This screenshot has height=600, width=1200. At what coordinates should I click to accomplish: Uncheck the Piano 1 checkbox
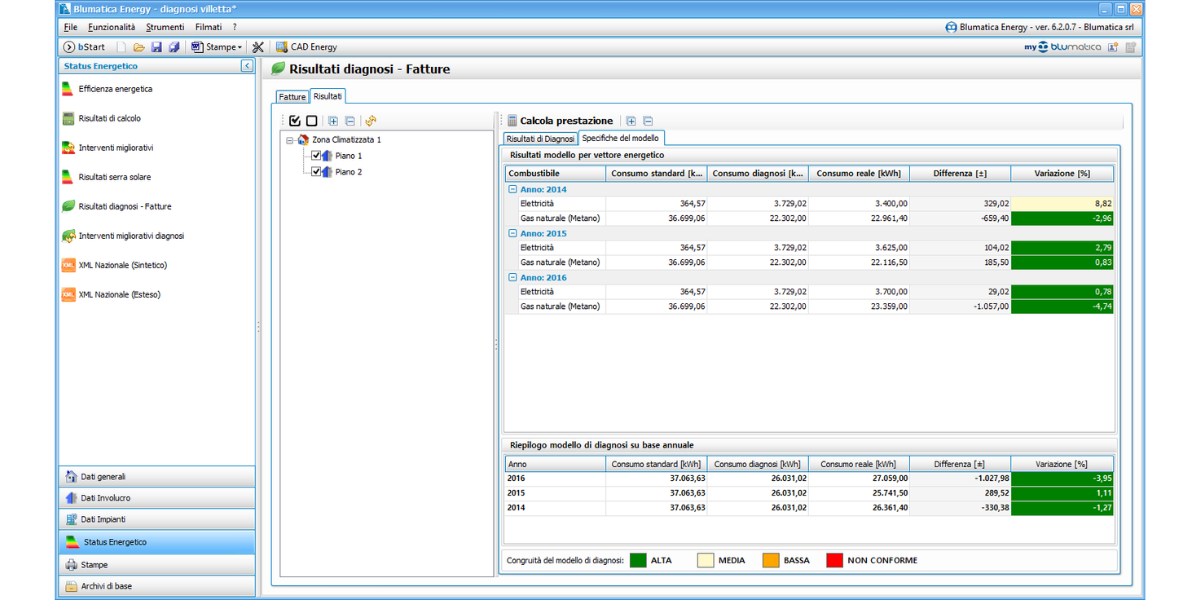click(x=316, y=156)
